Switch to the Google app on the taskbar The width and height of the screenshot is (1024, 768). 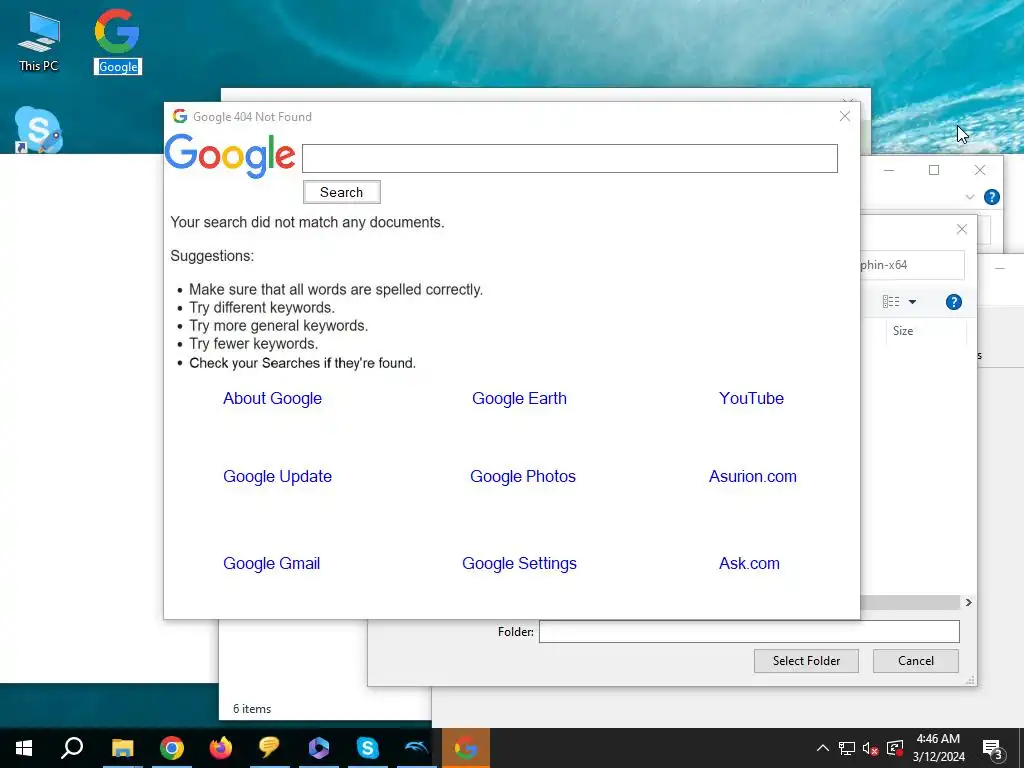(x=466, y=748)
